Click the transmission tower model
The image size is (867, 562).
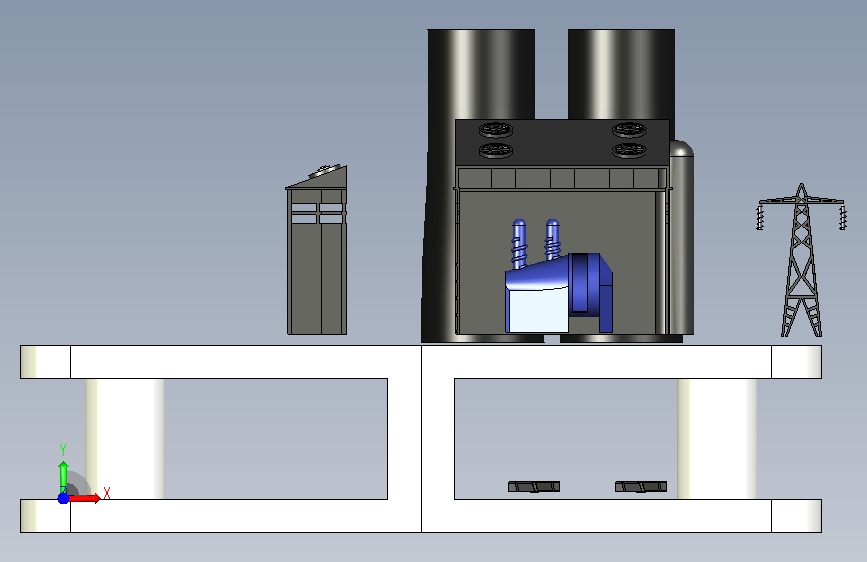pyautogui.click(x=801, y=260)
